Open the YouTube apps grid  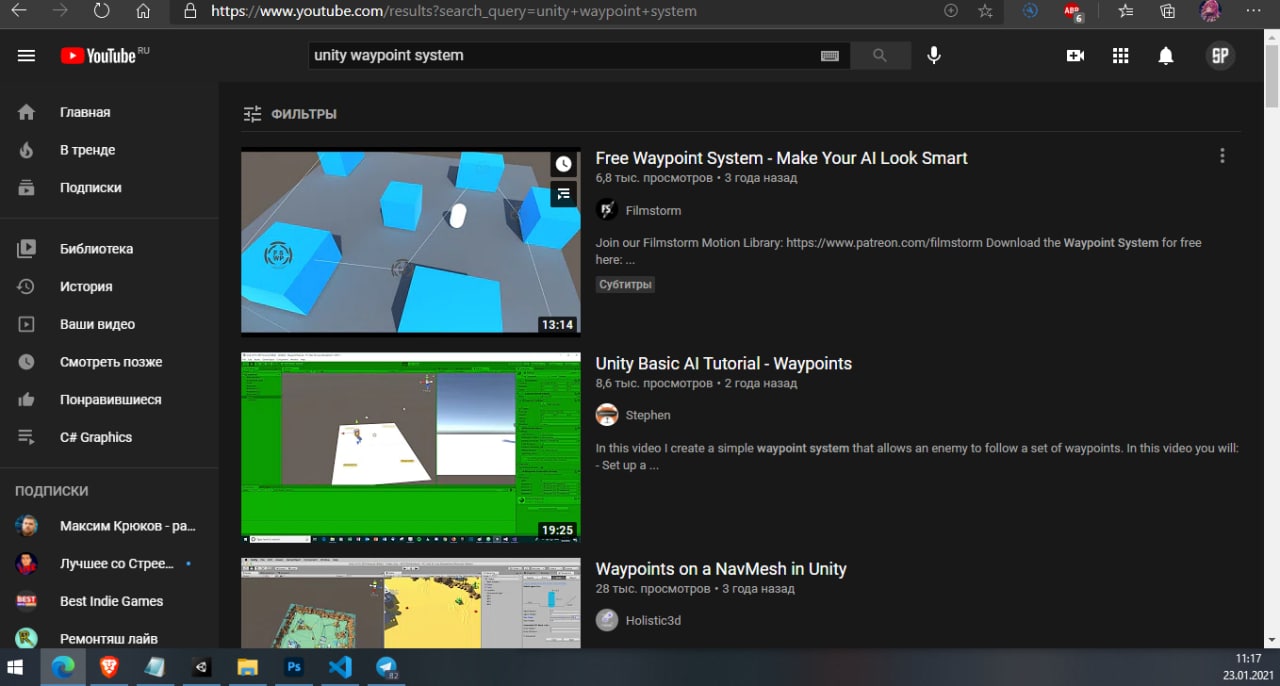point(1120,56)
